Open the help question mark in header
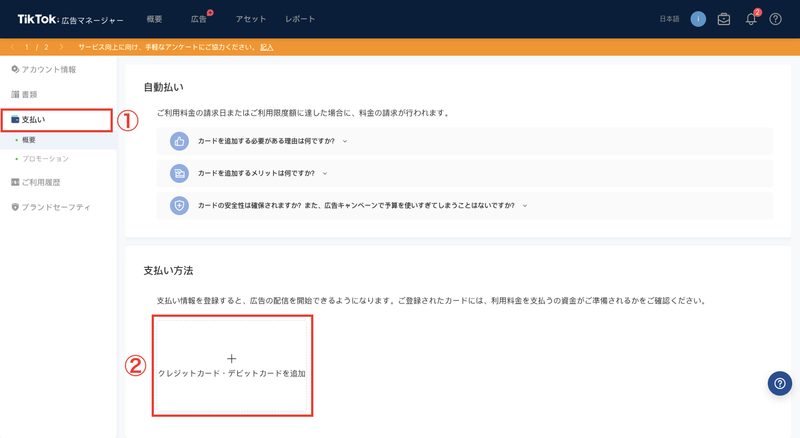This screenshot has height=438, width=800. point(776,19)
